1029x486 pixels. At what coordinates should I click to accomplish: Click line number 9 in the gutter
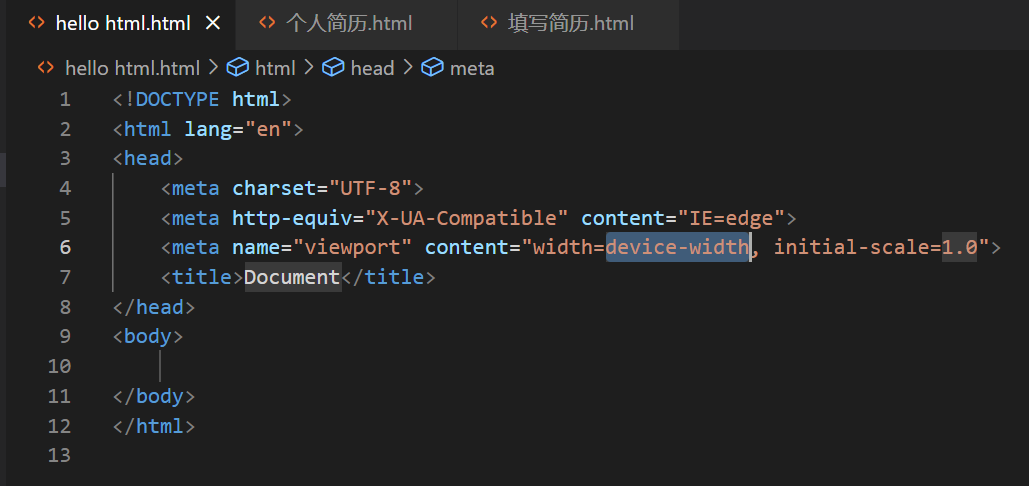64,336
